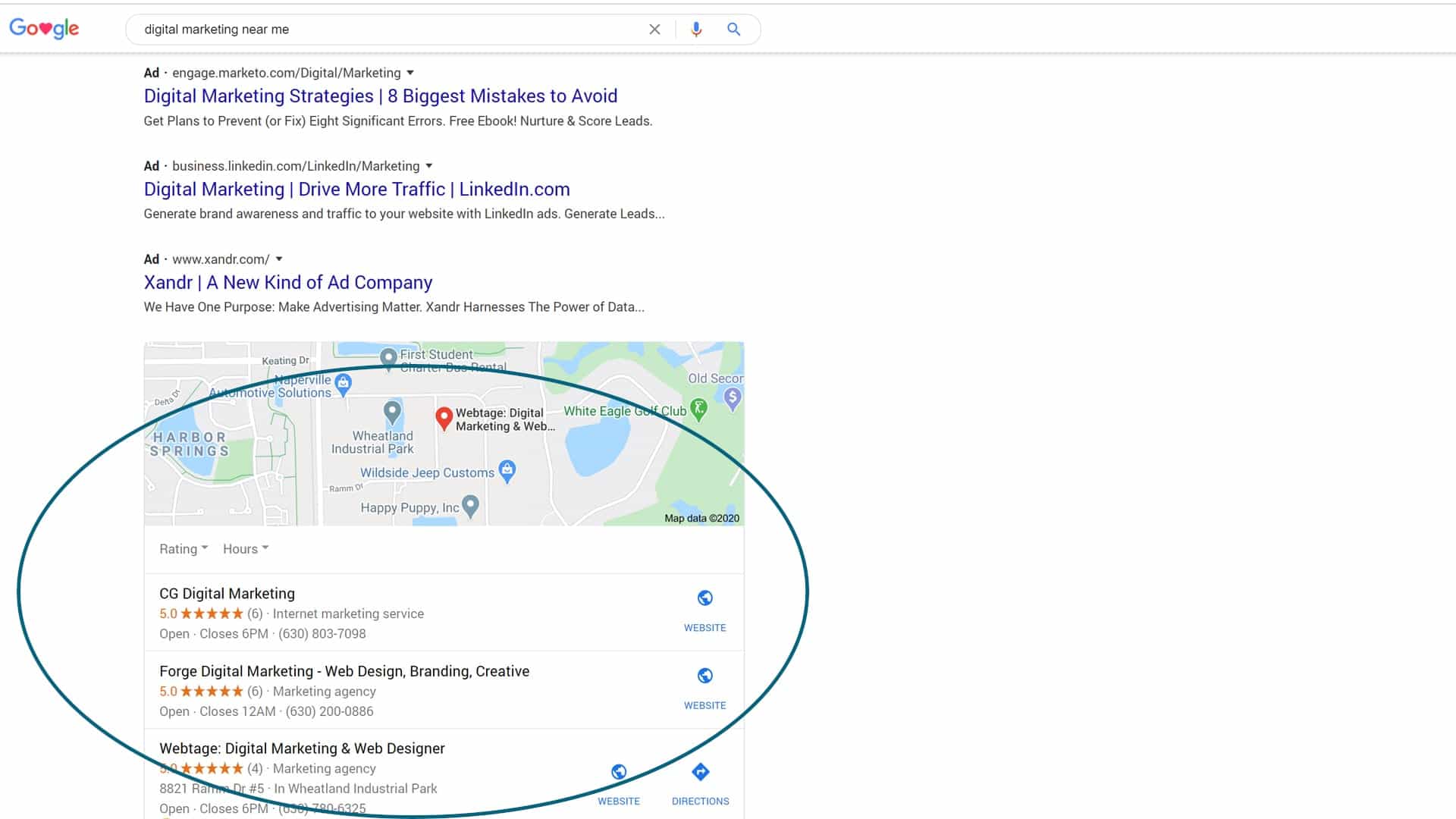Click the Google logo
Viewport: 1456px width, 819px height.
(44, 29)
